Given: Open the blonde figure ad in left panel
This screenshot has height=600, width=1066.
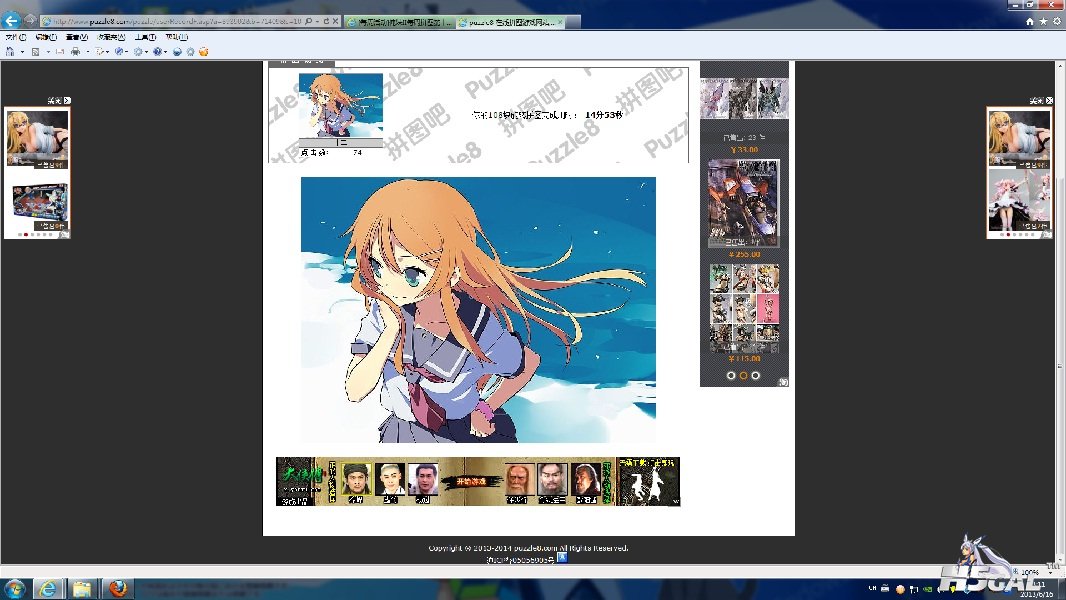Looking at the screenshot, I should tap(37, 139).
